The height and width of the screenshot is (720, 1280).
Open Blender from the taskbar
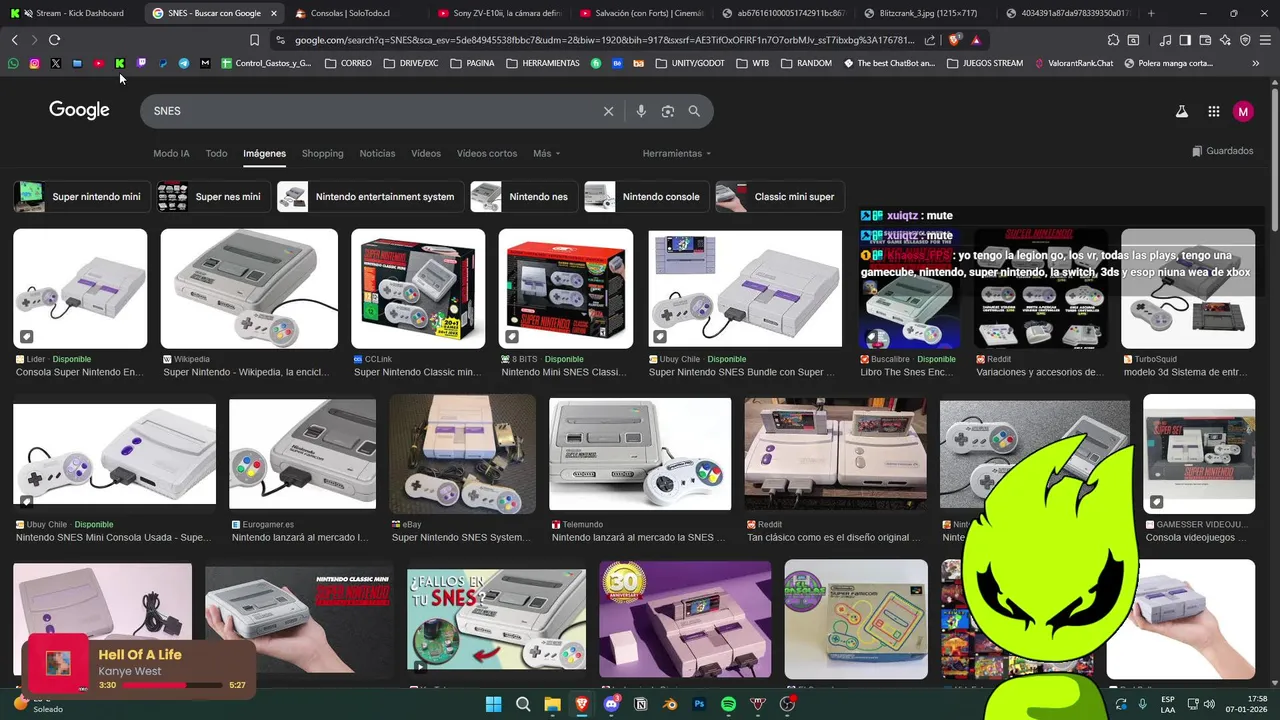tap(670, 704)
